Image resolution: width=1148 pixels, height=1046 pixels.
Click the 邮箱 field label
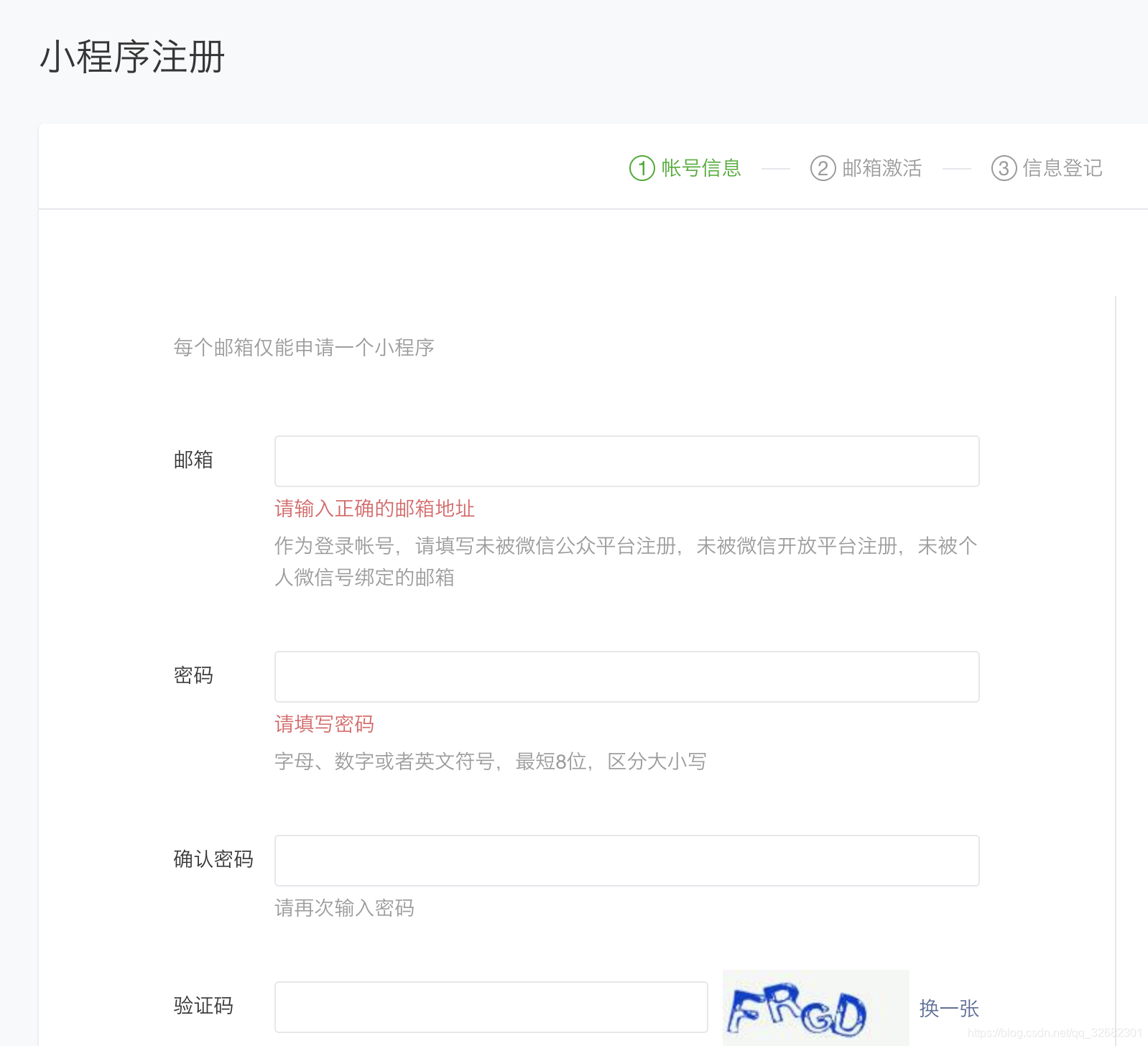pyautogui.click(x=193, y=460)
